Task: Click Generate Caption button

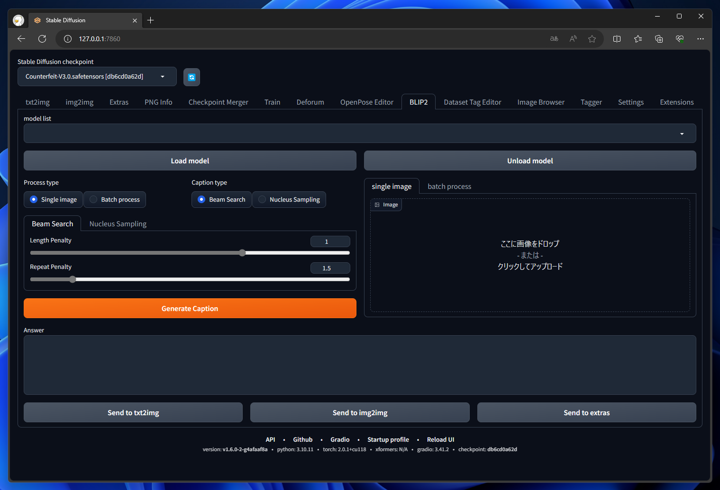Action: (190, 309)
